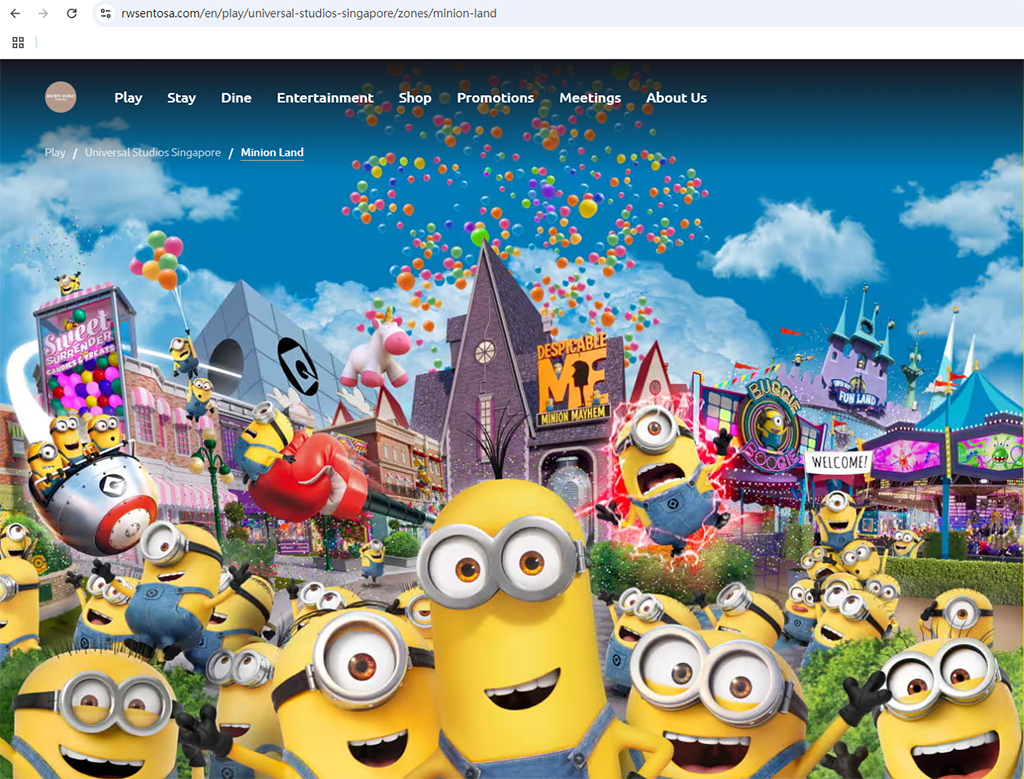Open site information icon beside URL
The width and height of the screenshot is (1024, 779).
(x=105, y=13)
